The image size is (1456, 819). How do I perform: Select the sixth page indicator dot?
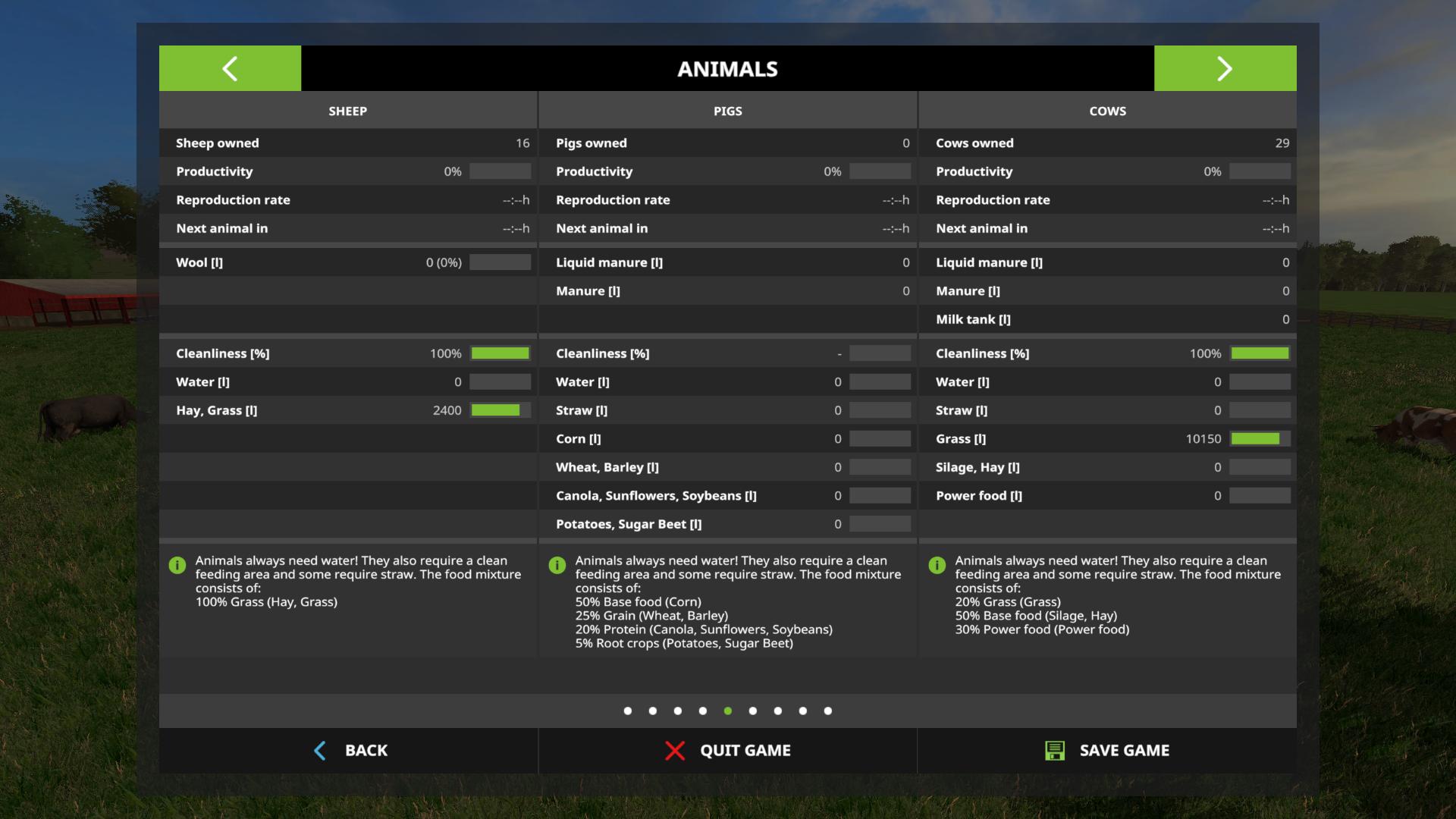click(x=753, y=711)
